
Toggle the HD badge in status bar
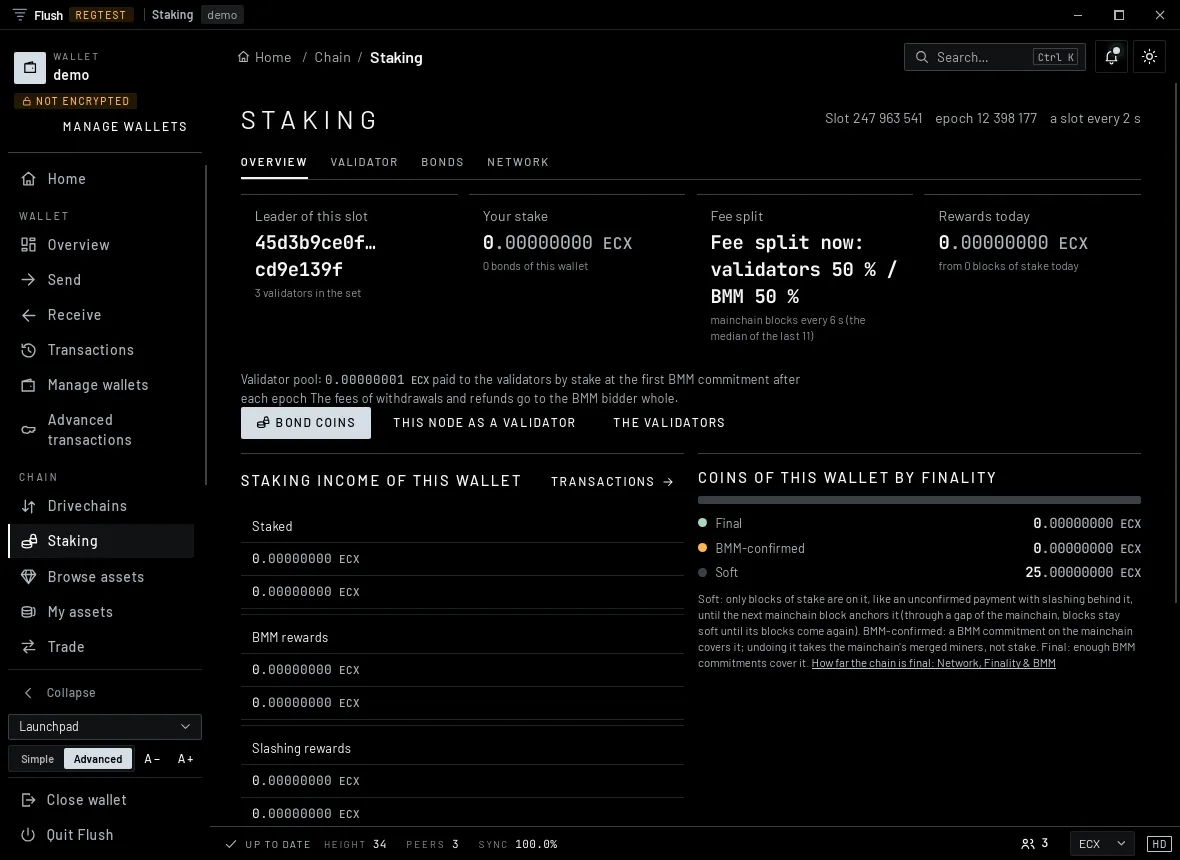click(1159, 844)
